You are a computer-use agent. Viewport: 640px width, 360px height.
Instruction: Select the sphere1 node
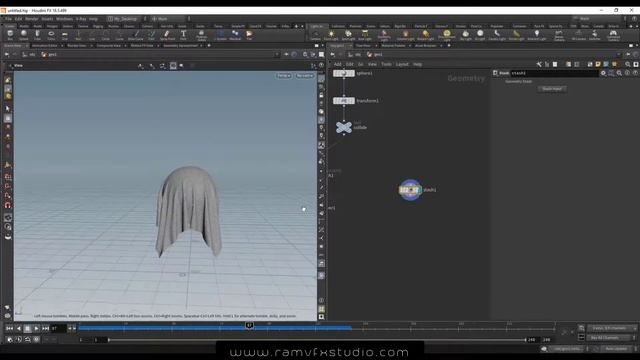[x=344, y=73]
